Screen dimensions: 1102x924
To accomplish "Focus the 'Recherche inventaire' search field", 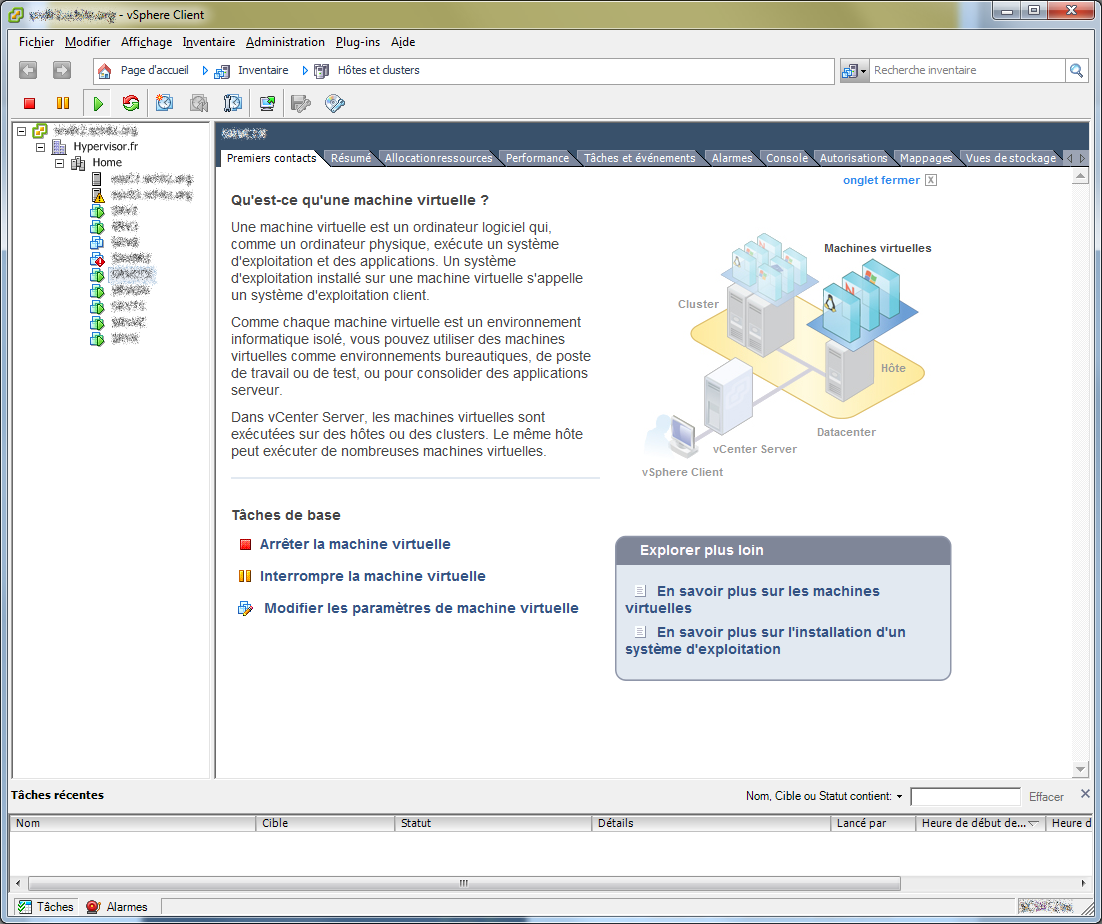I will [x=967, y=70].
